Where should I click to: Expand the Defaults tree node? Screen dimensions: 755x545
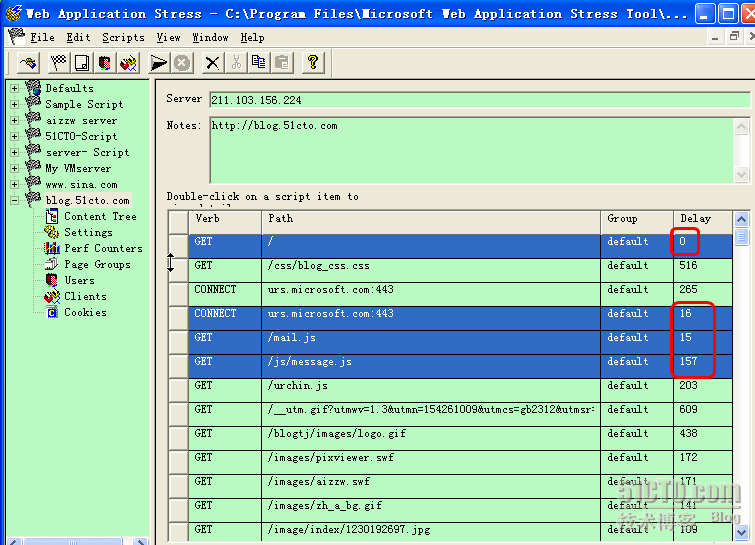(x=14, y=89)
